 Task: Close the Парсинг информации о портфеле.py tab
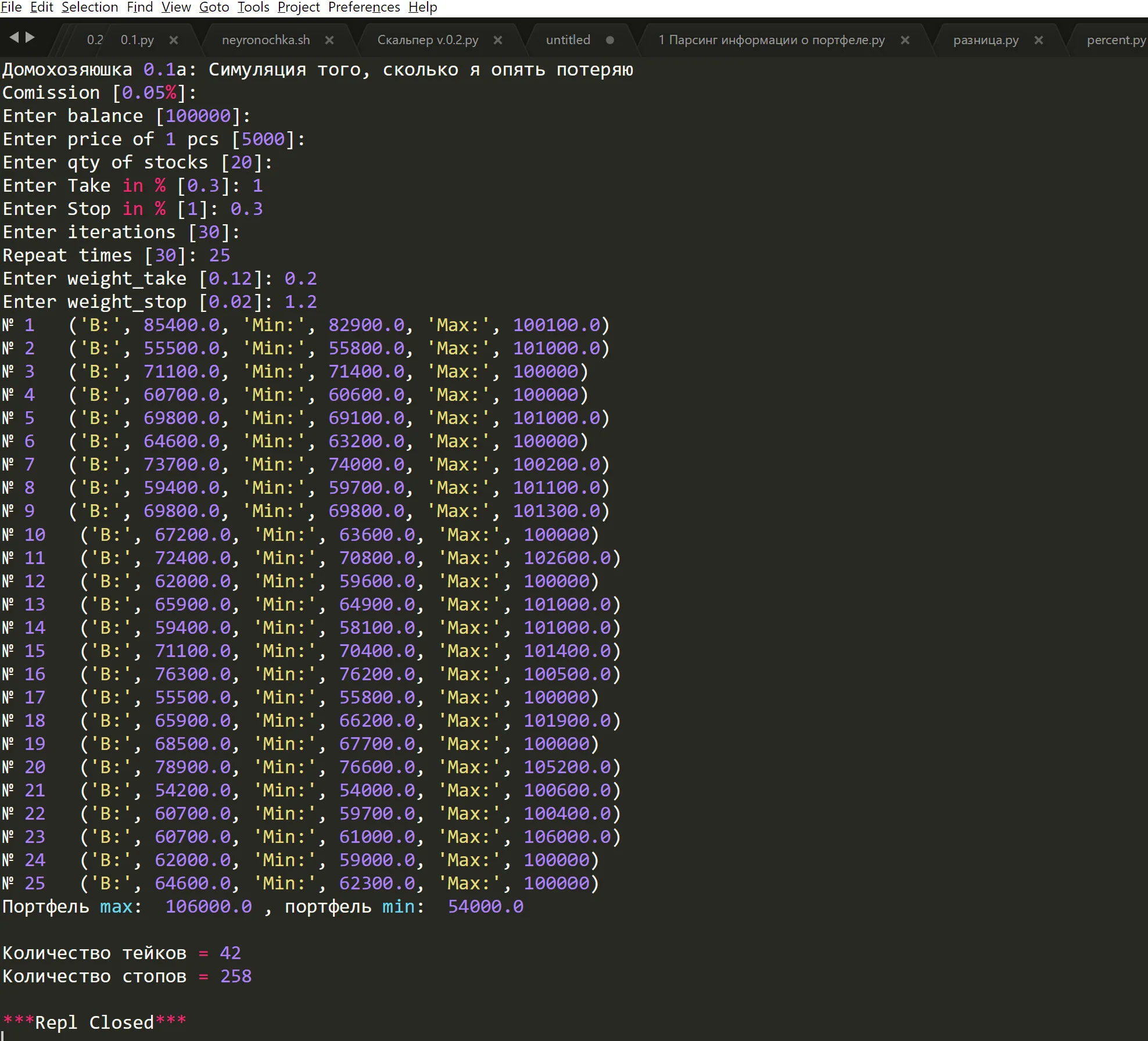[x=905, y=40]
